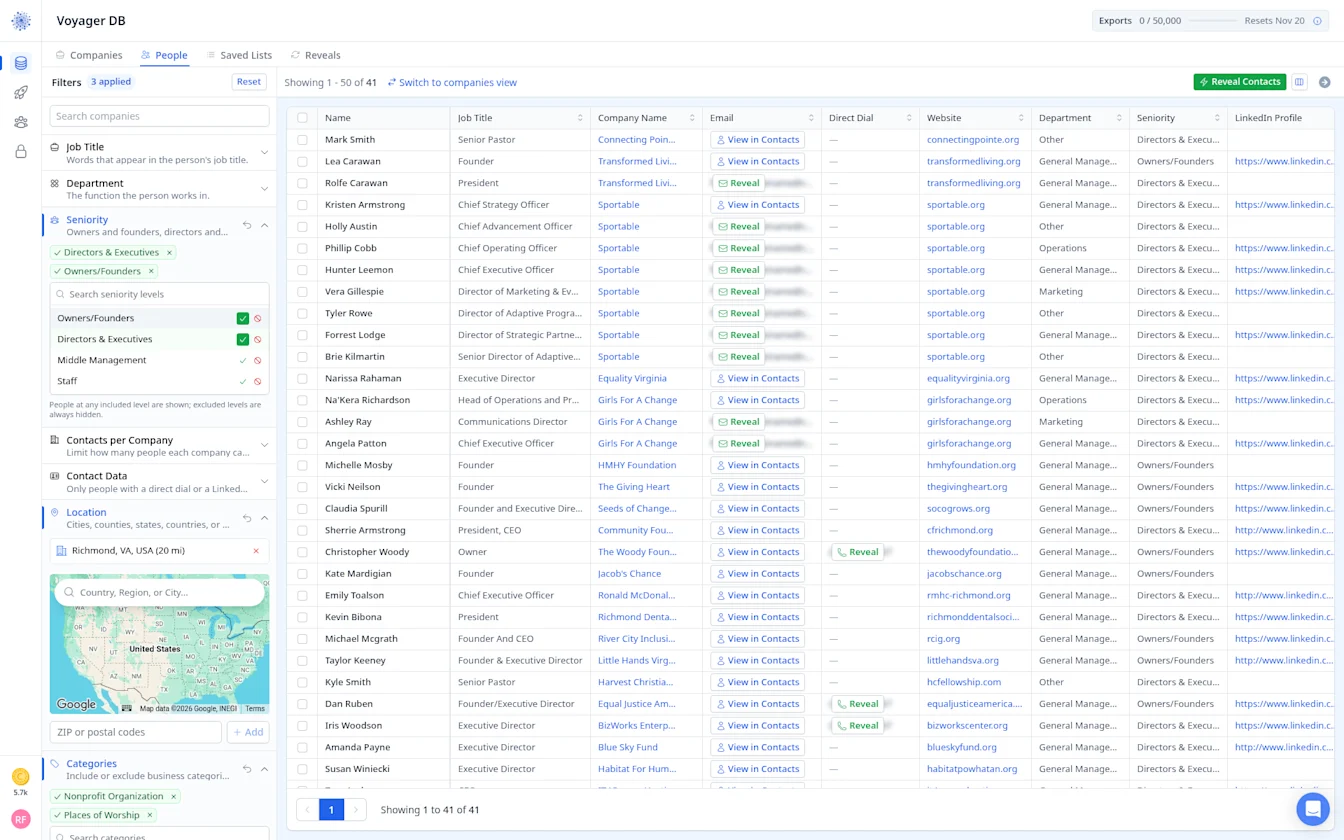Reveal email for Rolfe Carawan
Image resolution: width=1344 pixels, height=840 pixels.
(x=738, y=183)
